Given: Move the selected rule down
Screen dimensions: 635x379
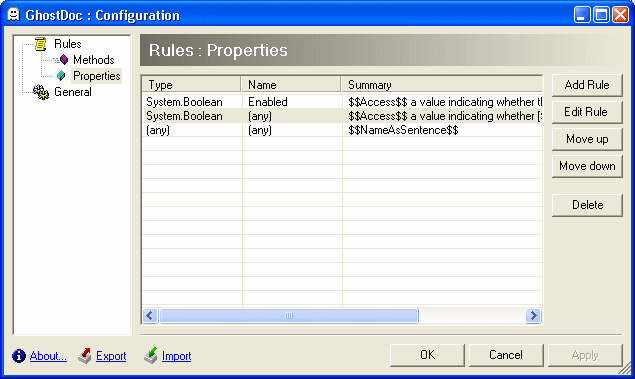Looking at the screenshot, I should click(x=587, y=166).
